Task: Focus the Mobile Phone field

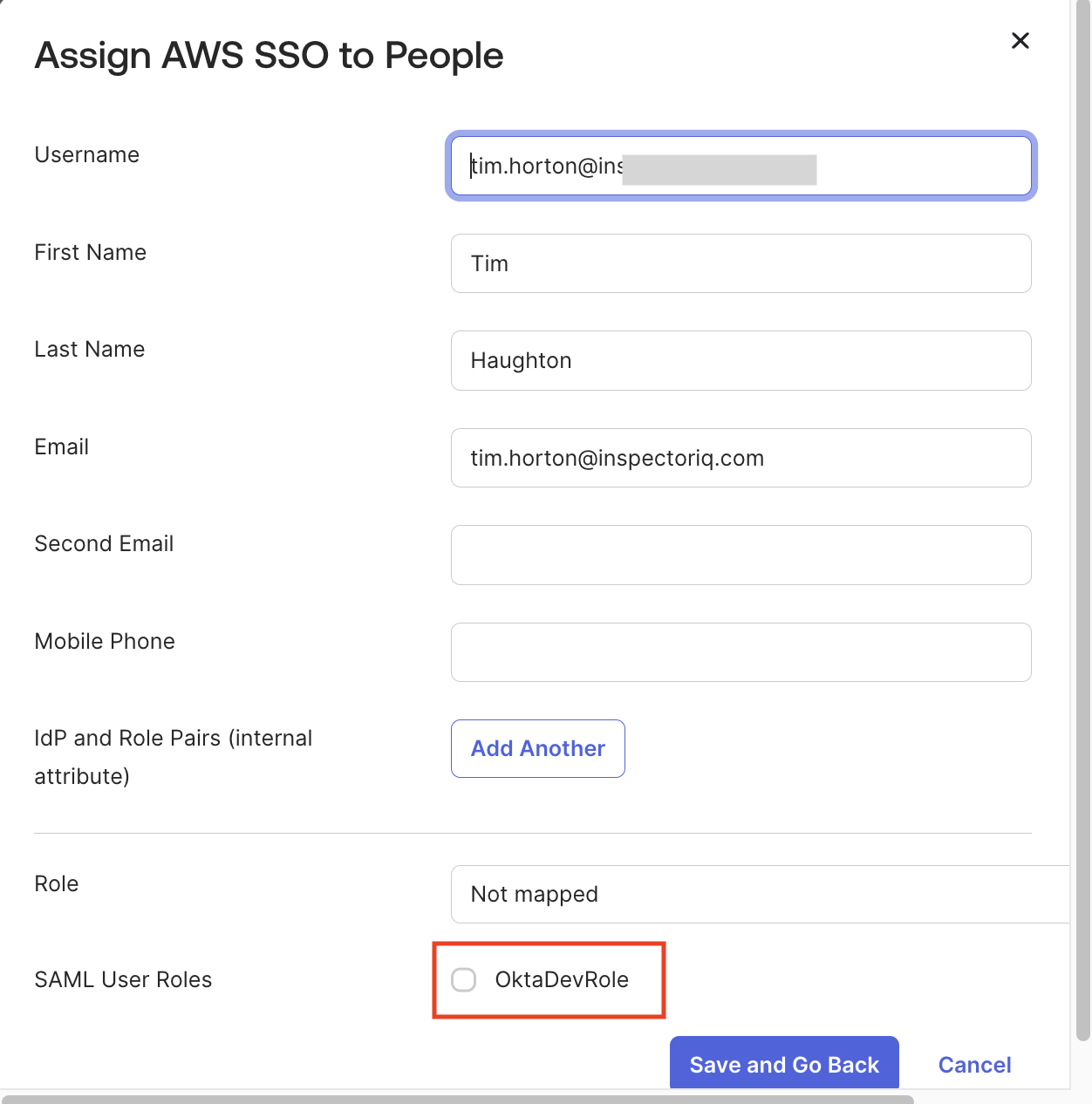Action: [x=741, y=652]
